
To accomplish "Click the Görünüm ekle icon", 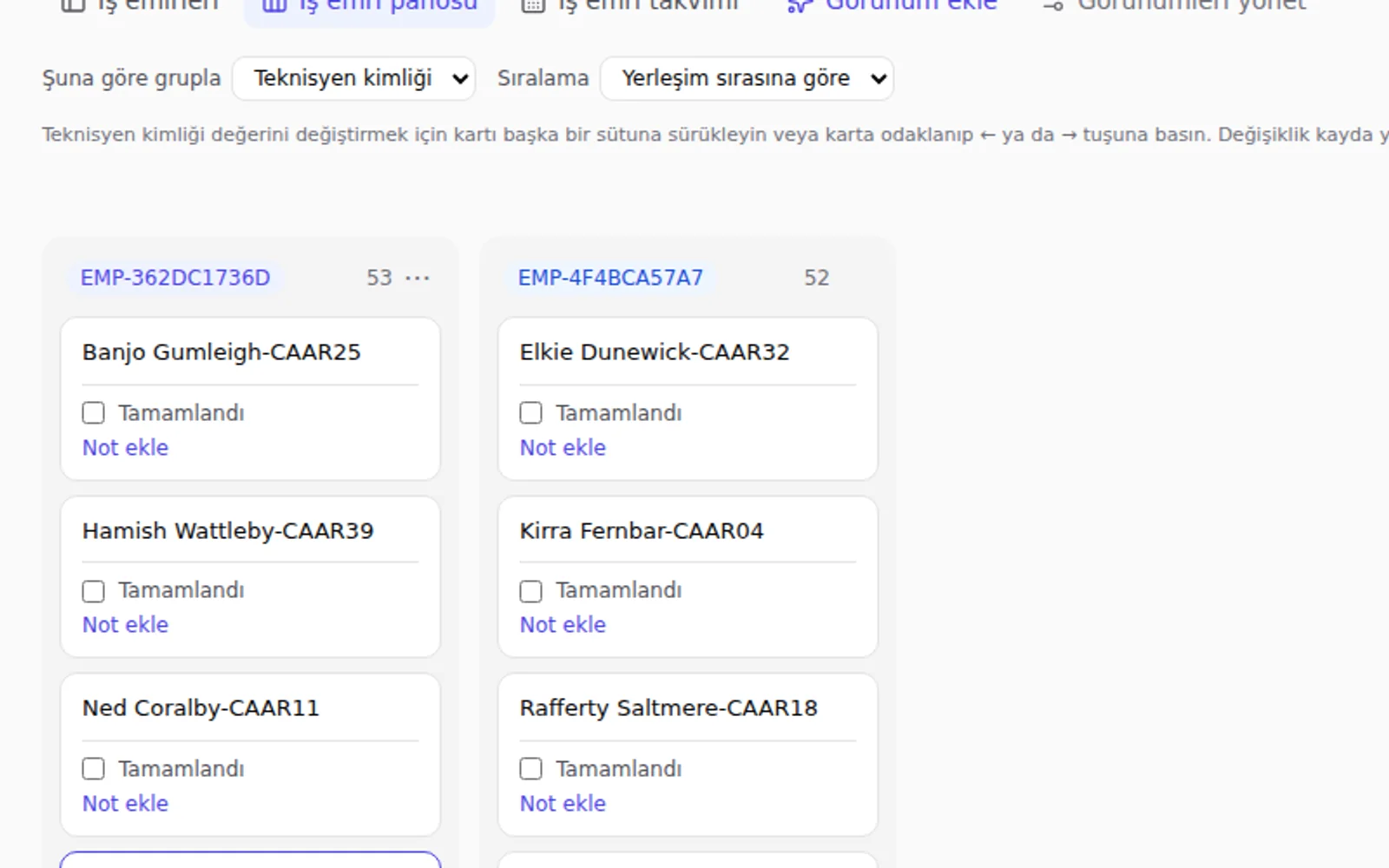I will [x=800, y=5].
